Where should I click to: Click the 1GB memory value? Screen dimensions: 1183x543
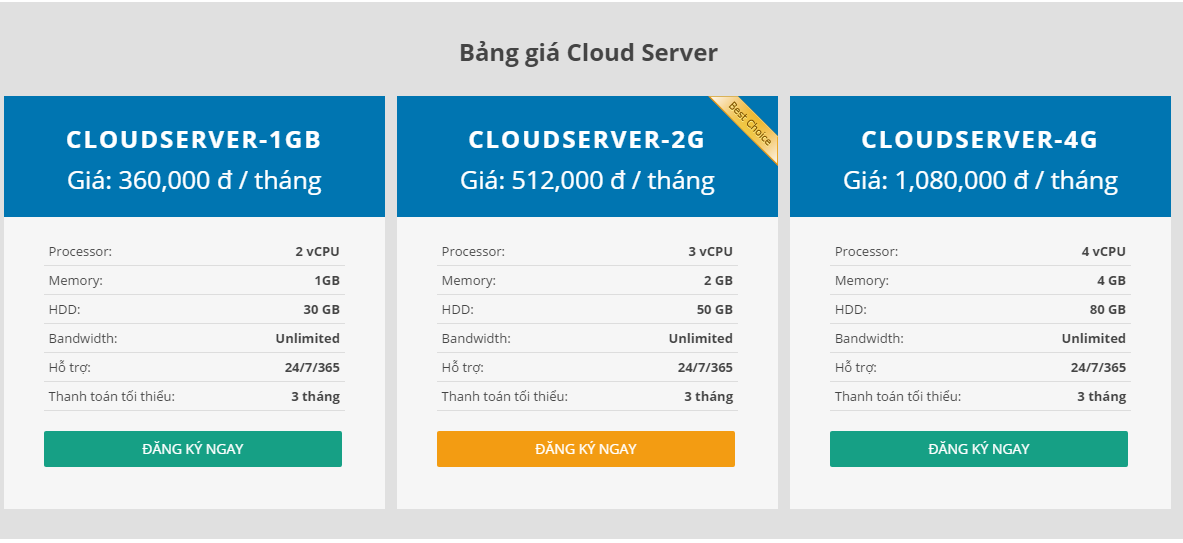click(x=327, y=281)
